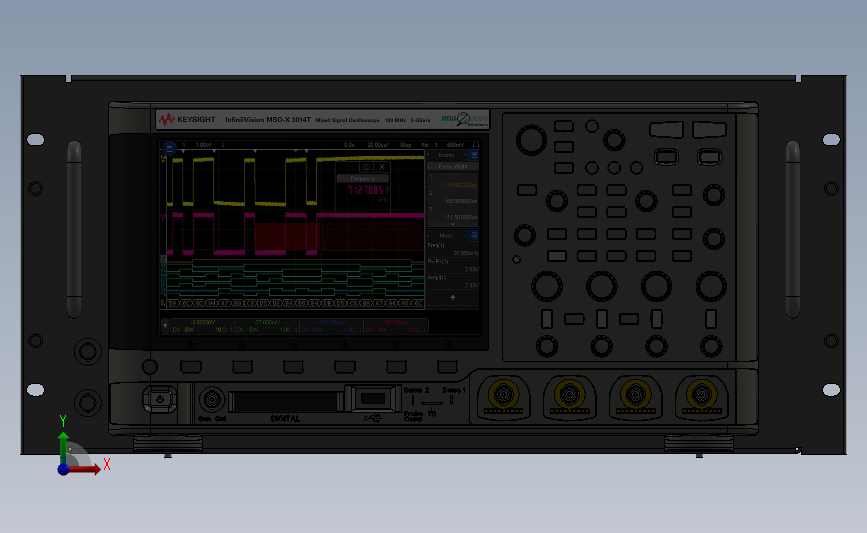Click the first softkey beneath the display
Viewport: 867px width, 533px height.
(191, 367)
